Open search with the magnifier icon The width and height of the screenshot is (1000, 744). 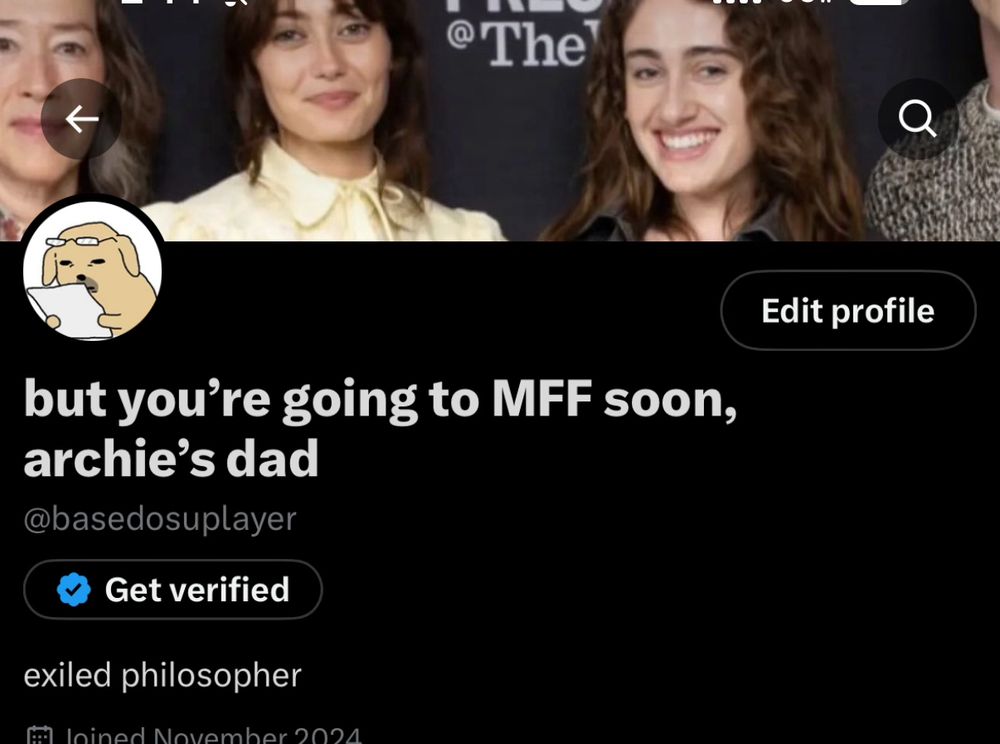coord(918,119)
